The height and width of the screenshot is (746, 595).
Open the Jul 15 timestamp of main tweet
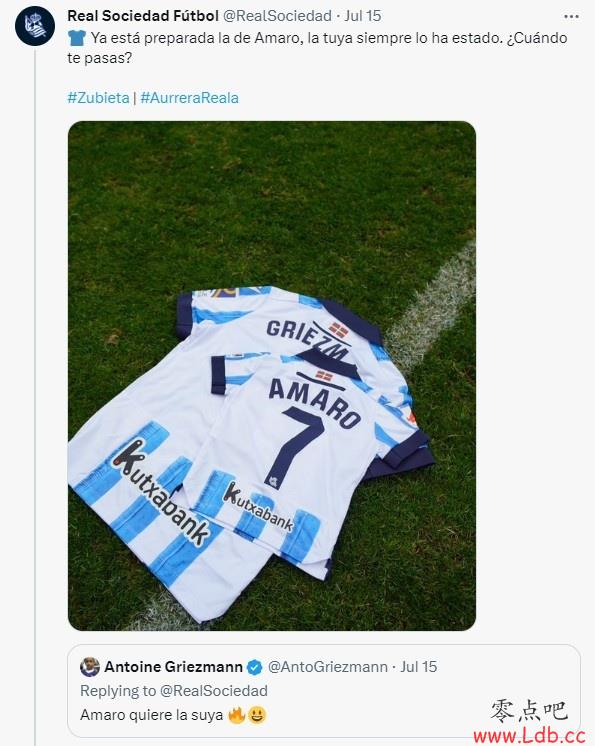pyautogui.click(x=363, y=16)
